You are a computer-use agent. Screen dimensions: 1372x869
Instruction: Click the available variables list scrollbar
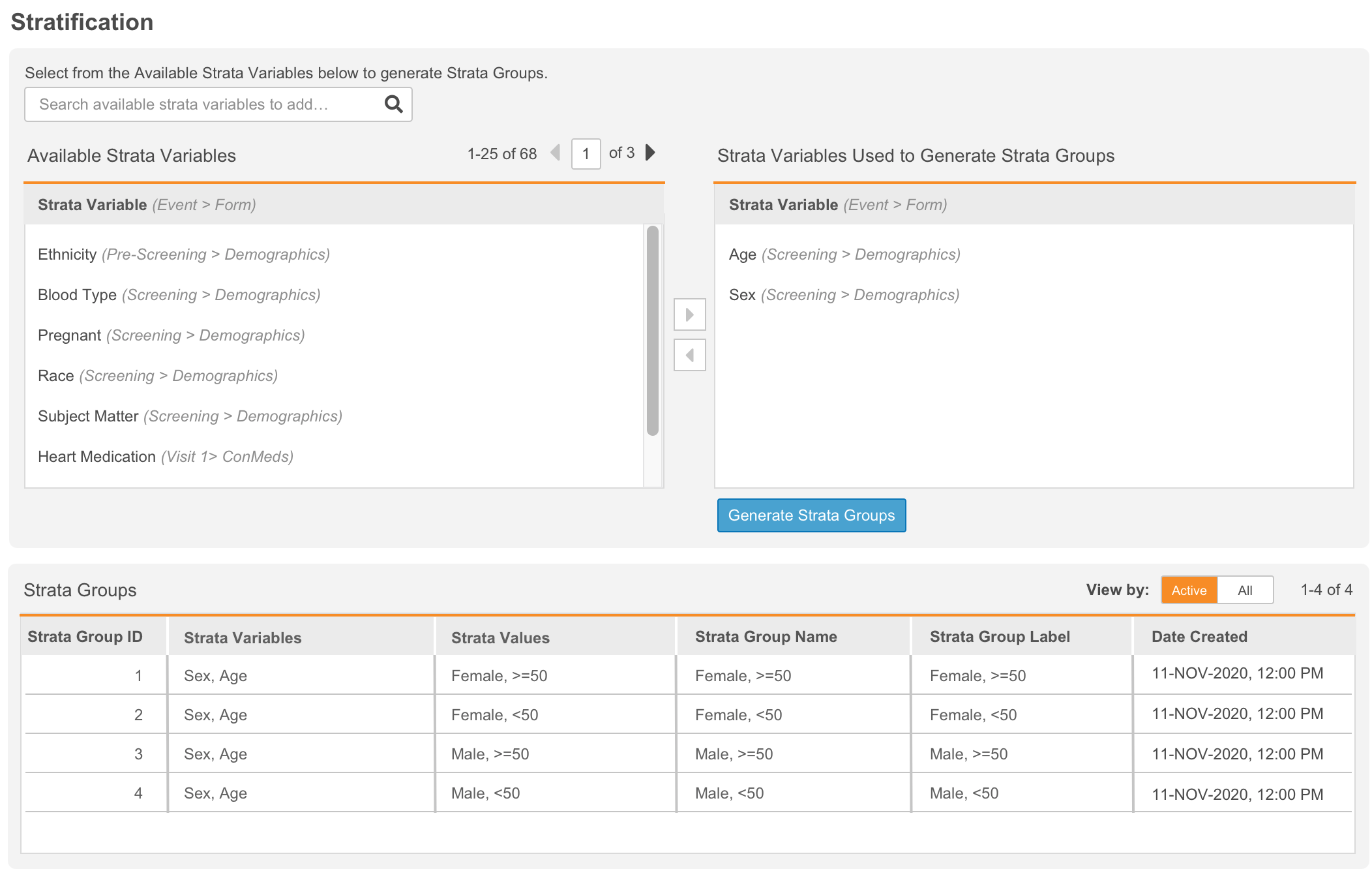point(652,330)
